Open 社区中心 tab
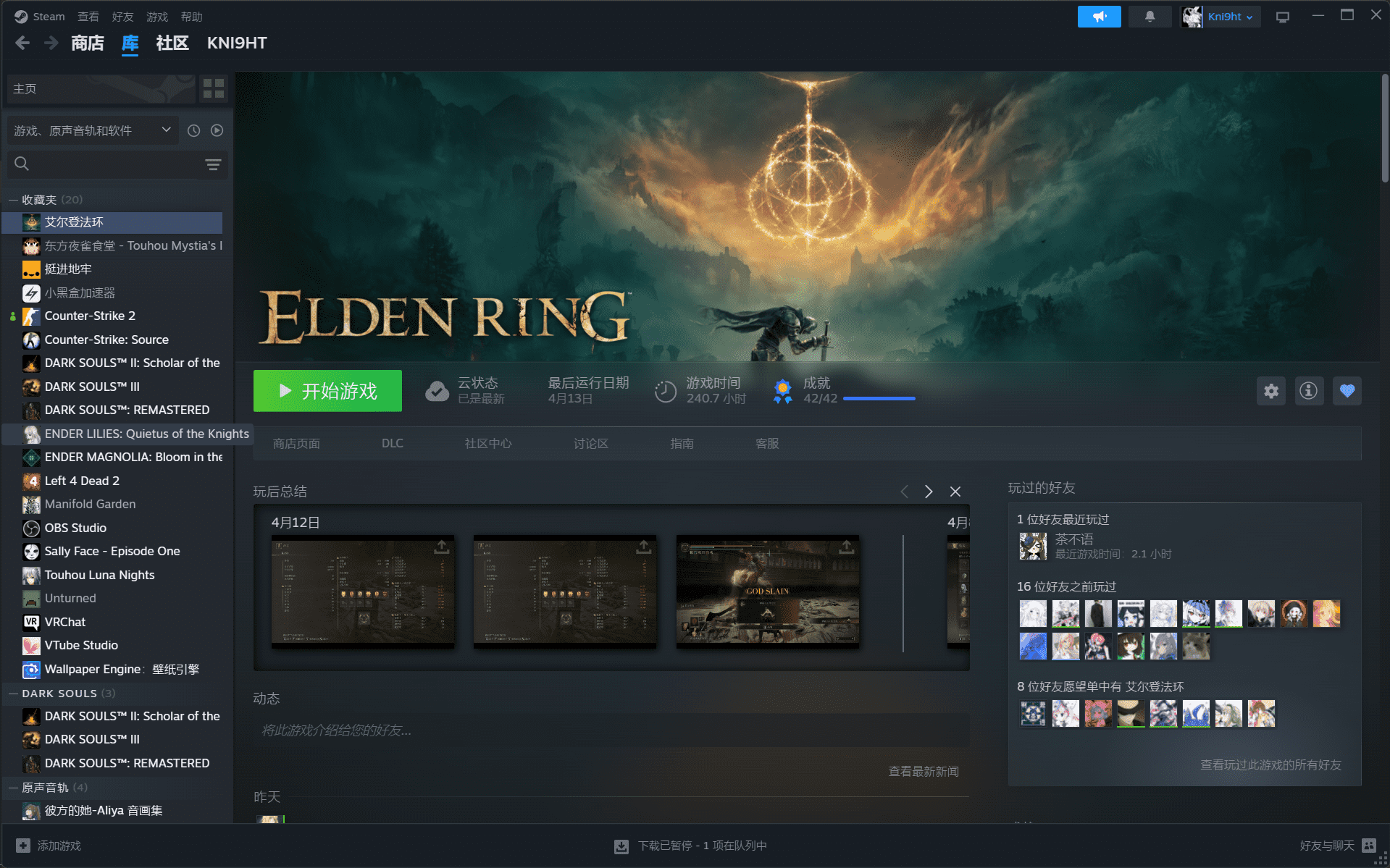 pos(488,443)
